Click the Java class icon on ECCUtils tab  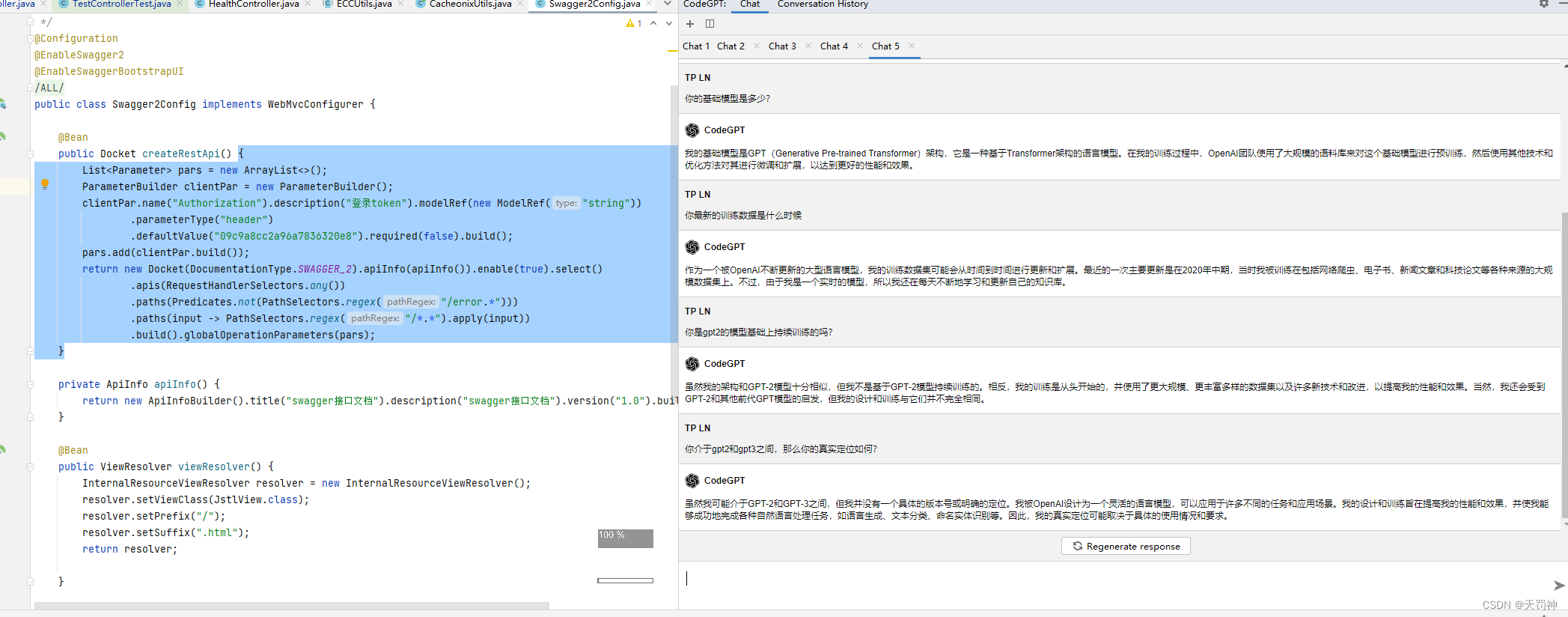pos(328,4)
